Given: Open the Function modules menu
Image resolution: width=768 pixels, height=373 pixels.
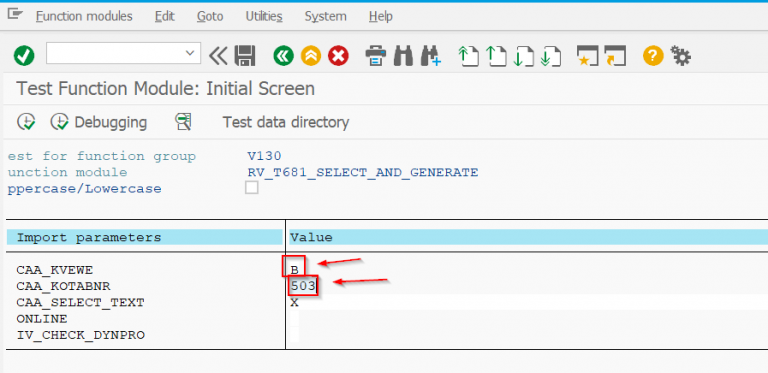Looking at the screenshot, I should click(x=84, y=16).
